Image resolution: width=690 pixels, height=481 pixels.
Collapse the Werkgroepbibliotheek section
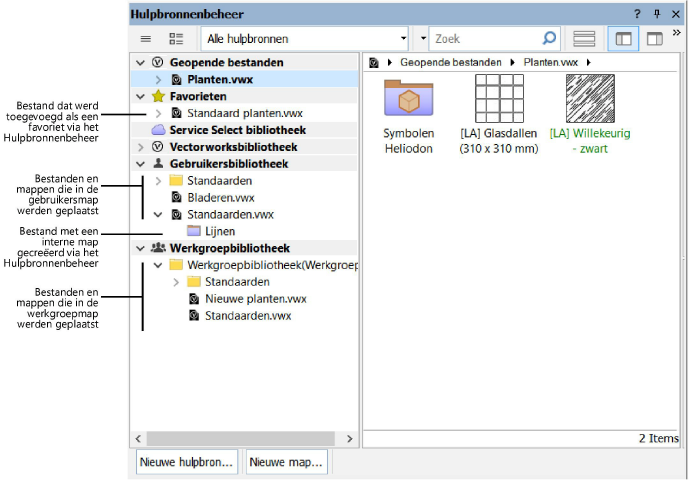pyautogui.click(x=140, y=249)
